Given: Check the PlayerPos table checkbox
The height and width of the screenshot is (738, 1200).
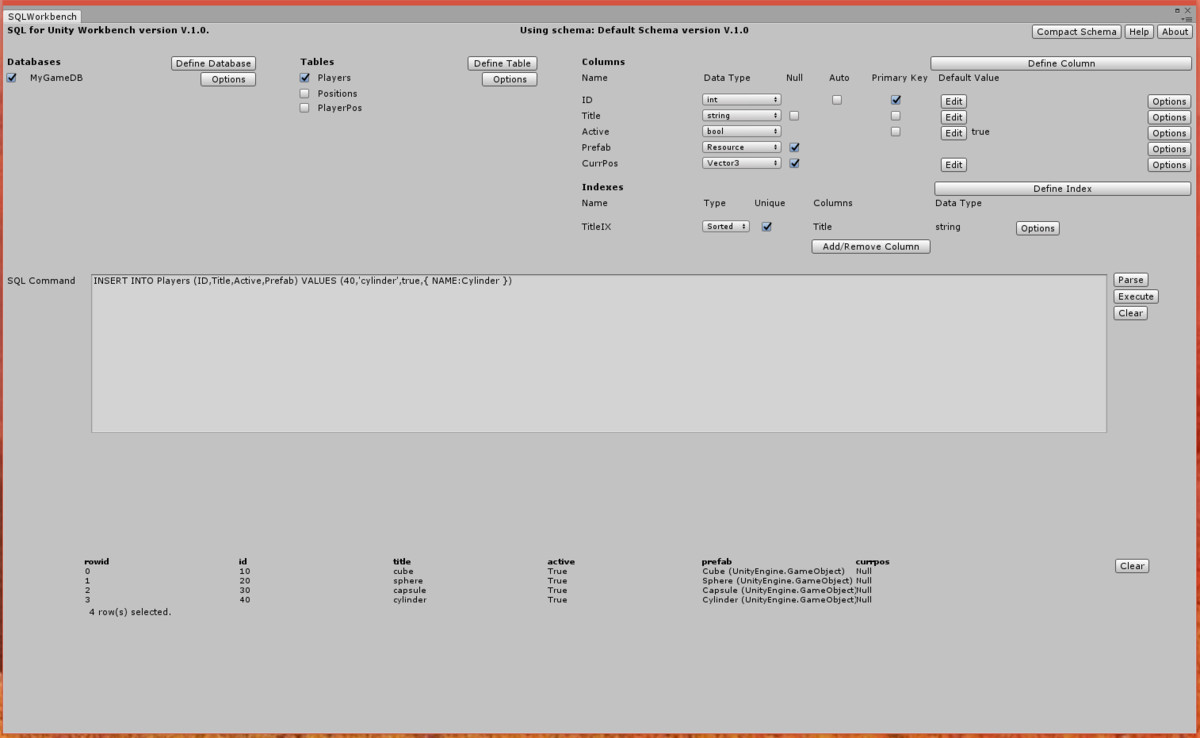Looking at the screenshot, I should [305, 108].
